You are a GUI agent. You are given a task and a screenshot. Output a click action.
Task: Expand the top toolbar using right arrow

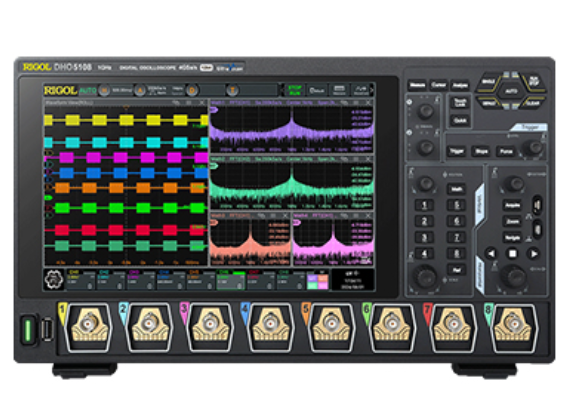click(371, 90)
